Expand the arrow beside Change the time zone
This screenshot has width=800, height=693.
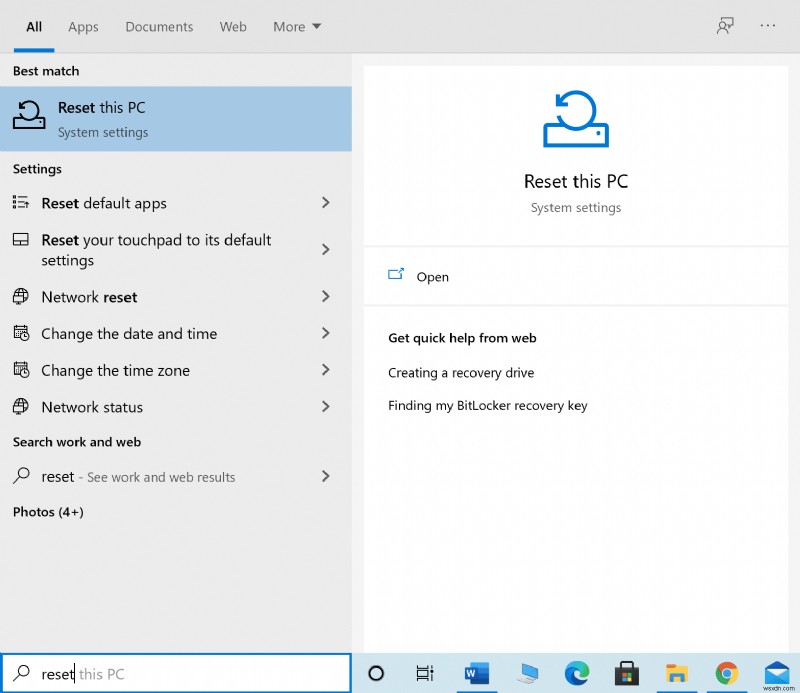[325, 370]
